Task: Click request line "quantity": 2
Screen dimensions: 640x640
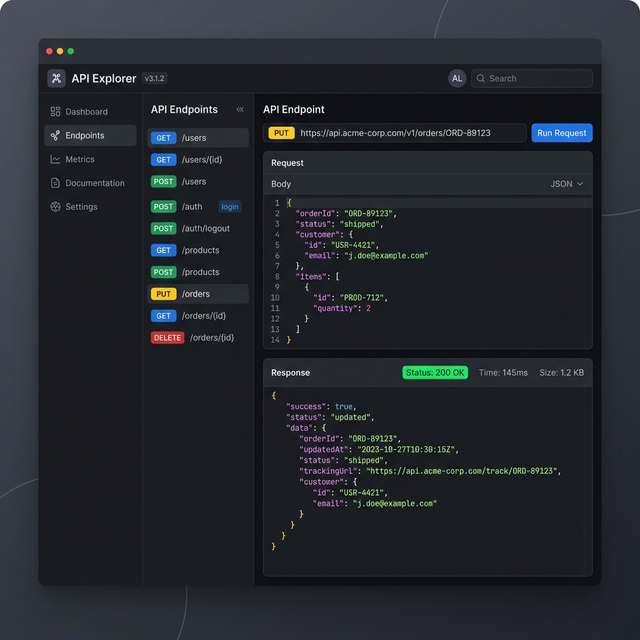Action: pyautogui.click(x=342, y=308)
